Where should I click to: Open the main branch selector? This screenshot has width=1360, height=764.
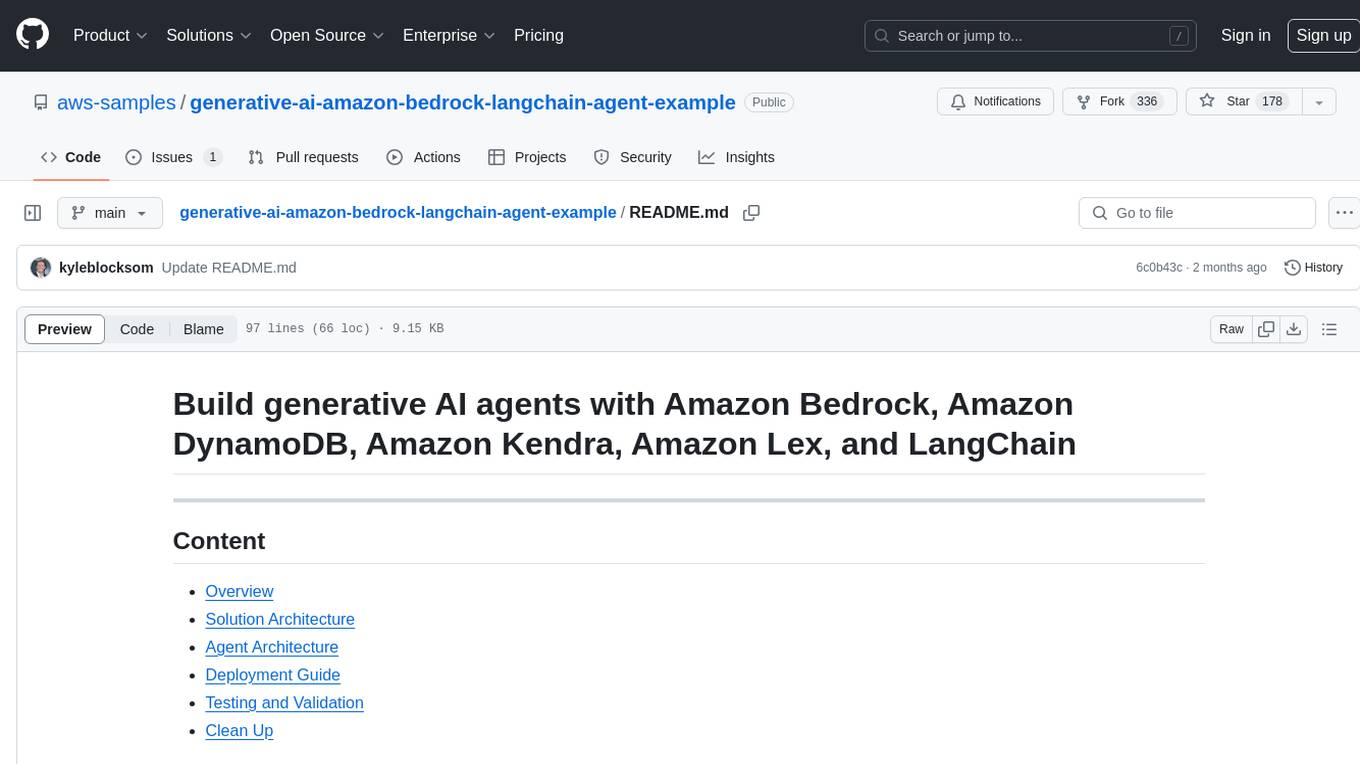109,213
